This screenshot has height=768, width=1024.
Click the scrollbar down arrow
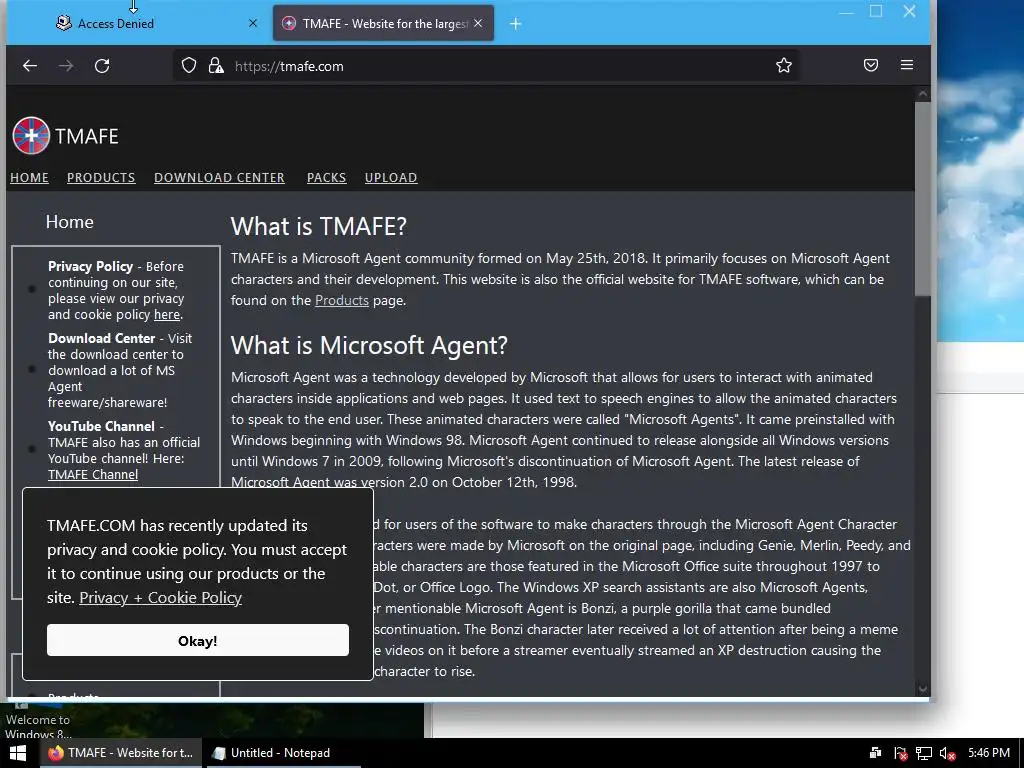coord(922,688)
